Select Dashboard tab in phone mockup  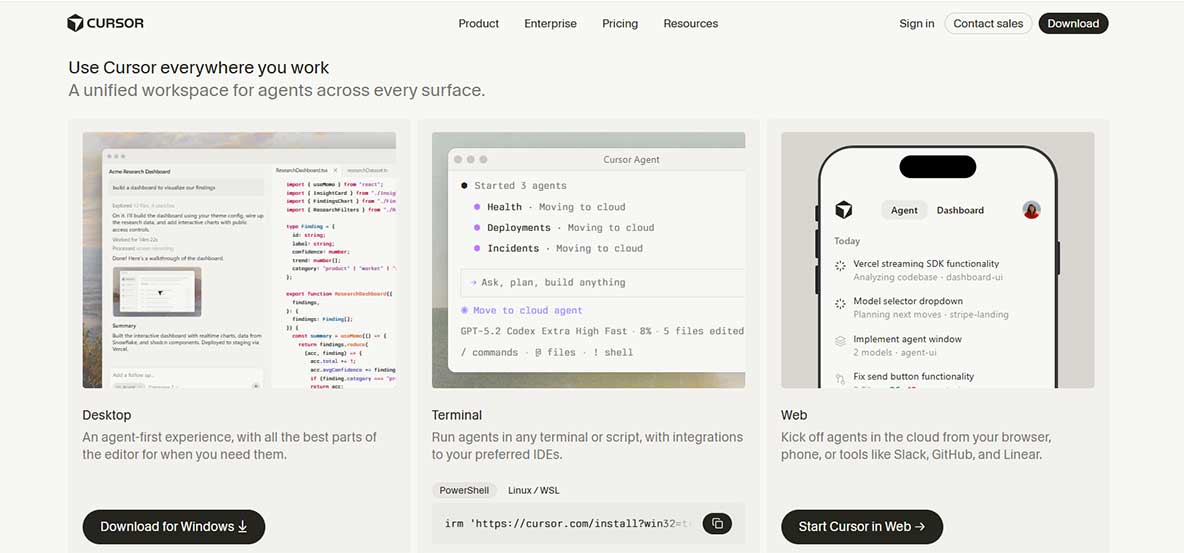pyautogui.click(x=960, y=210)
